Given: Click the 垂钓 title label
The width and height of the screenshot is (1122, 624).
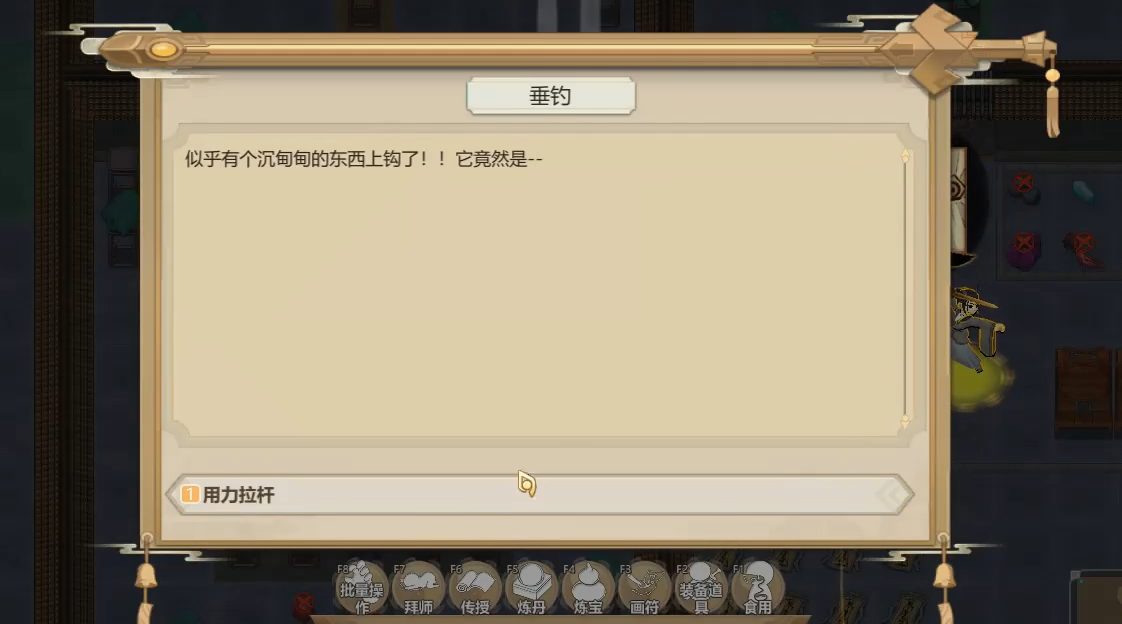Looking at the screenshot, I should (x=550, y=96).
